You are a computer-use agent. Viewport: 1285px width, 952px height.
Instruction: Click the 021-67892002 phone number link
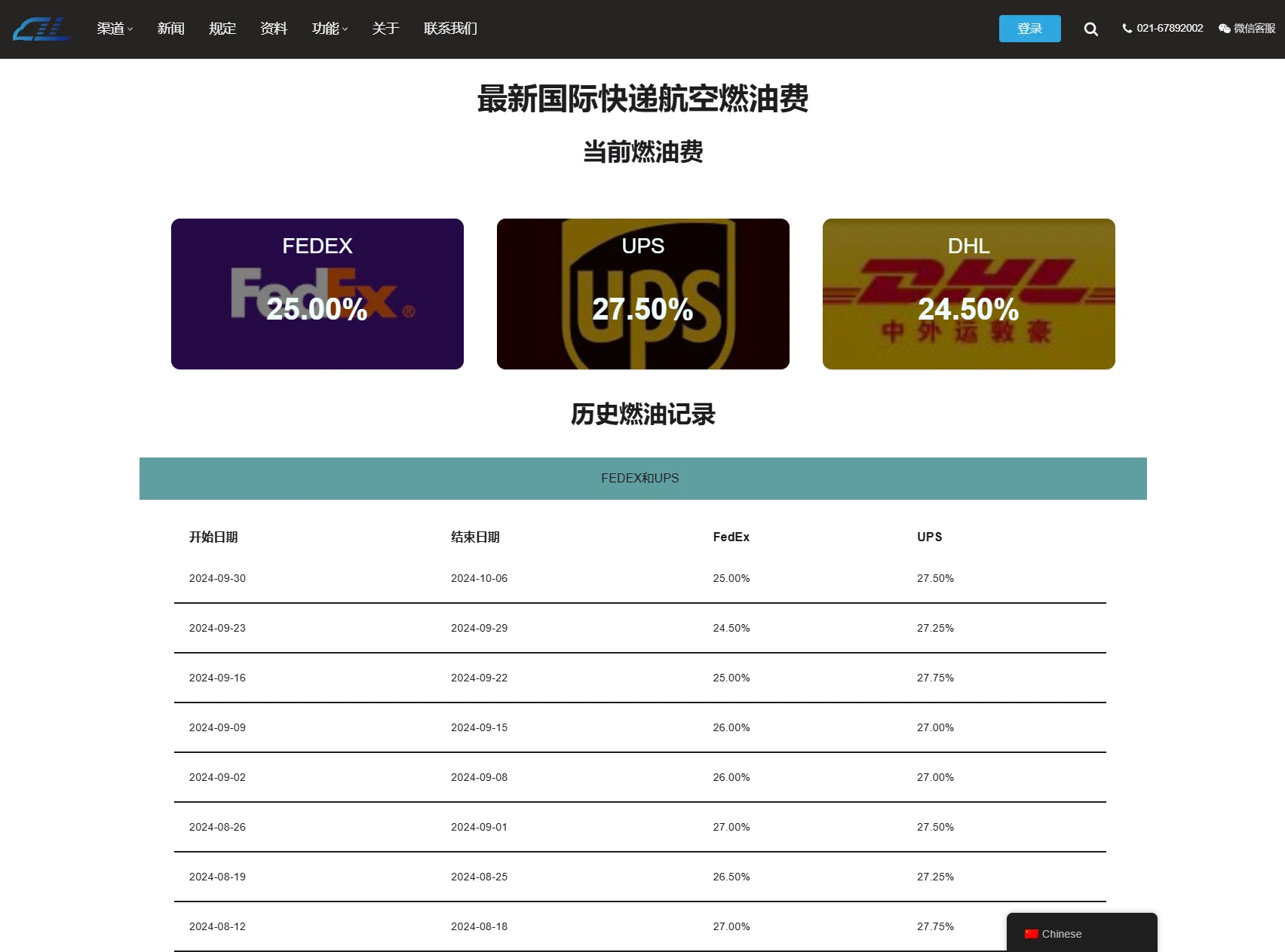1170,29
